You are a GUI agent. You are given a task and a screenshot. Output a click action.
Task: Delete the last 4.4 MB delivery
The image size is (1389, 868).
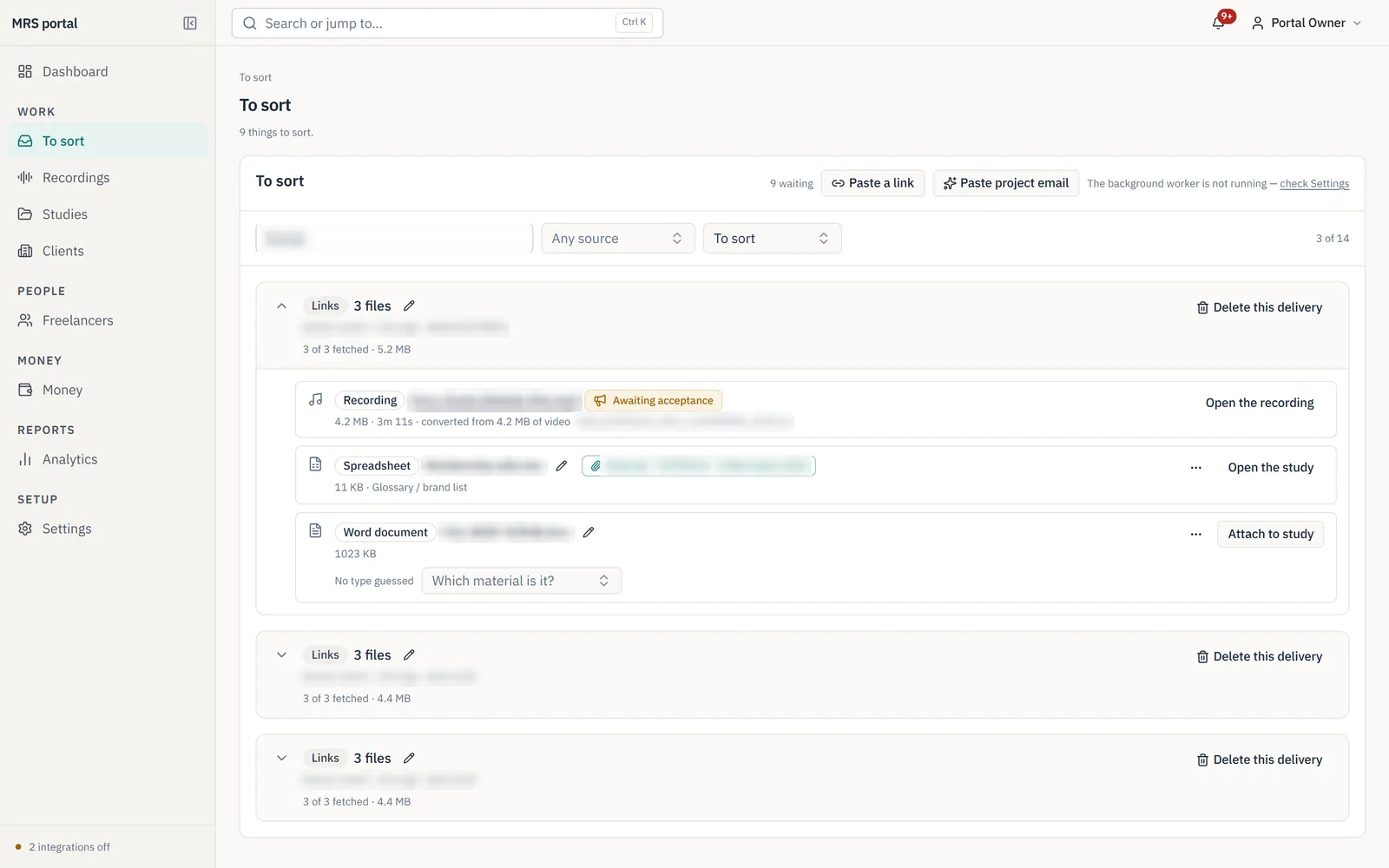pyautogui.click(x=1259, y=759)
